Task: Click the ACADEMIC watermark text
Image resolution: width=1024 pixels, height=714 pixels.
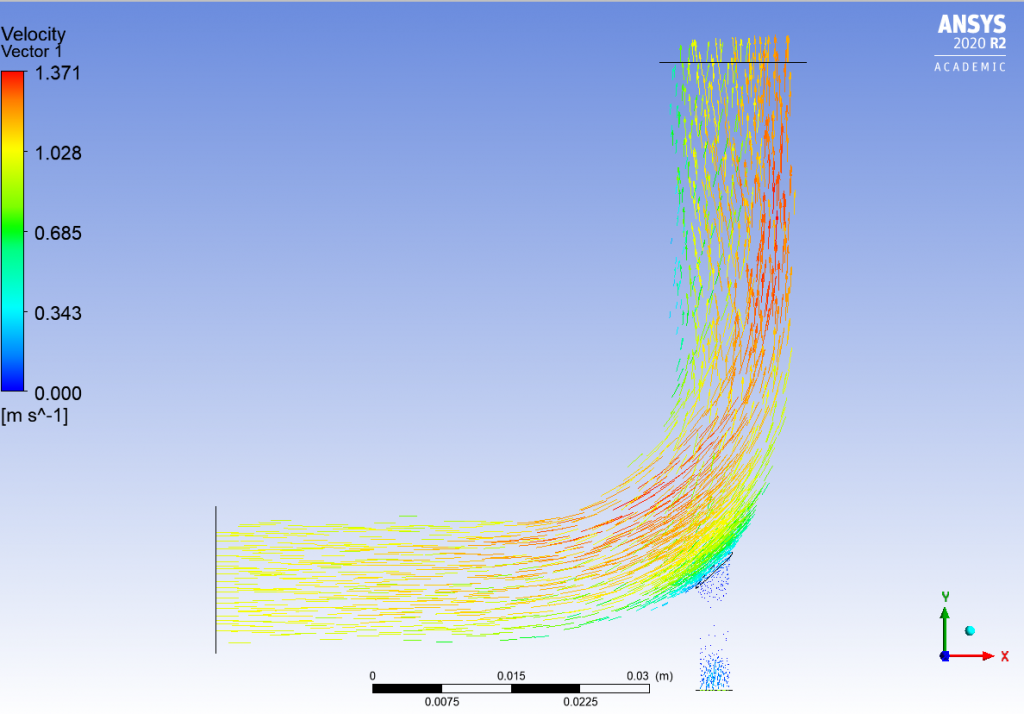Action: click(x=968, y=68)
